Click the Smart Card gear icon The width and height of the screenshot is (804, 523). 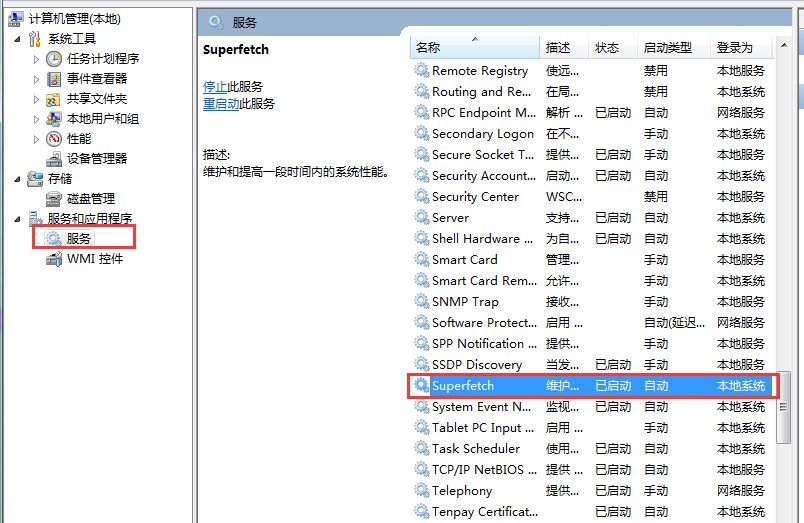tap(421, 259)
